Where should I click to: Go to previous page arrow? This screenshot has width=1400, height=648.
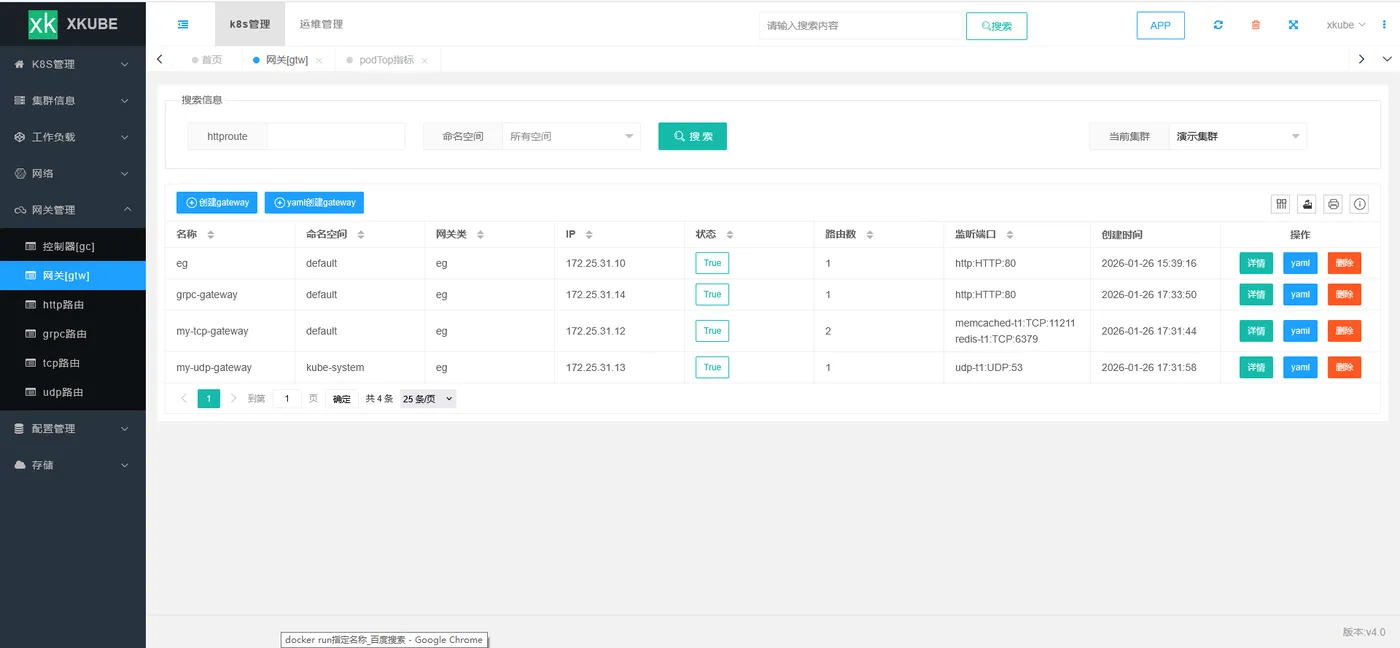click(184, 398)
